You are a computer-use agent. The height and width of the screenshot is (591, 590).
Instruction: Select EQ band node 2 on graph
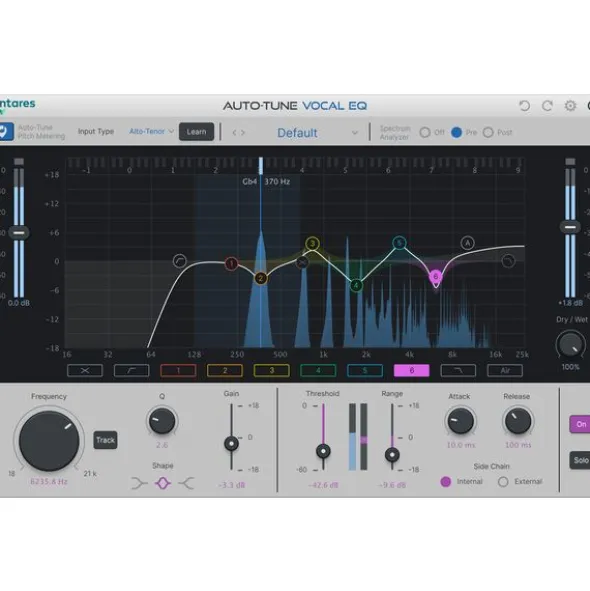(x=261, y=279)
